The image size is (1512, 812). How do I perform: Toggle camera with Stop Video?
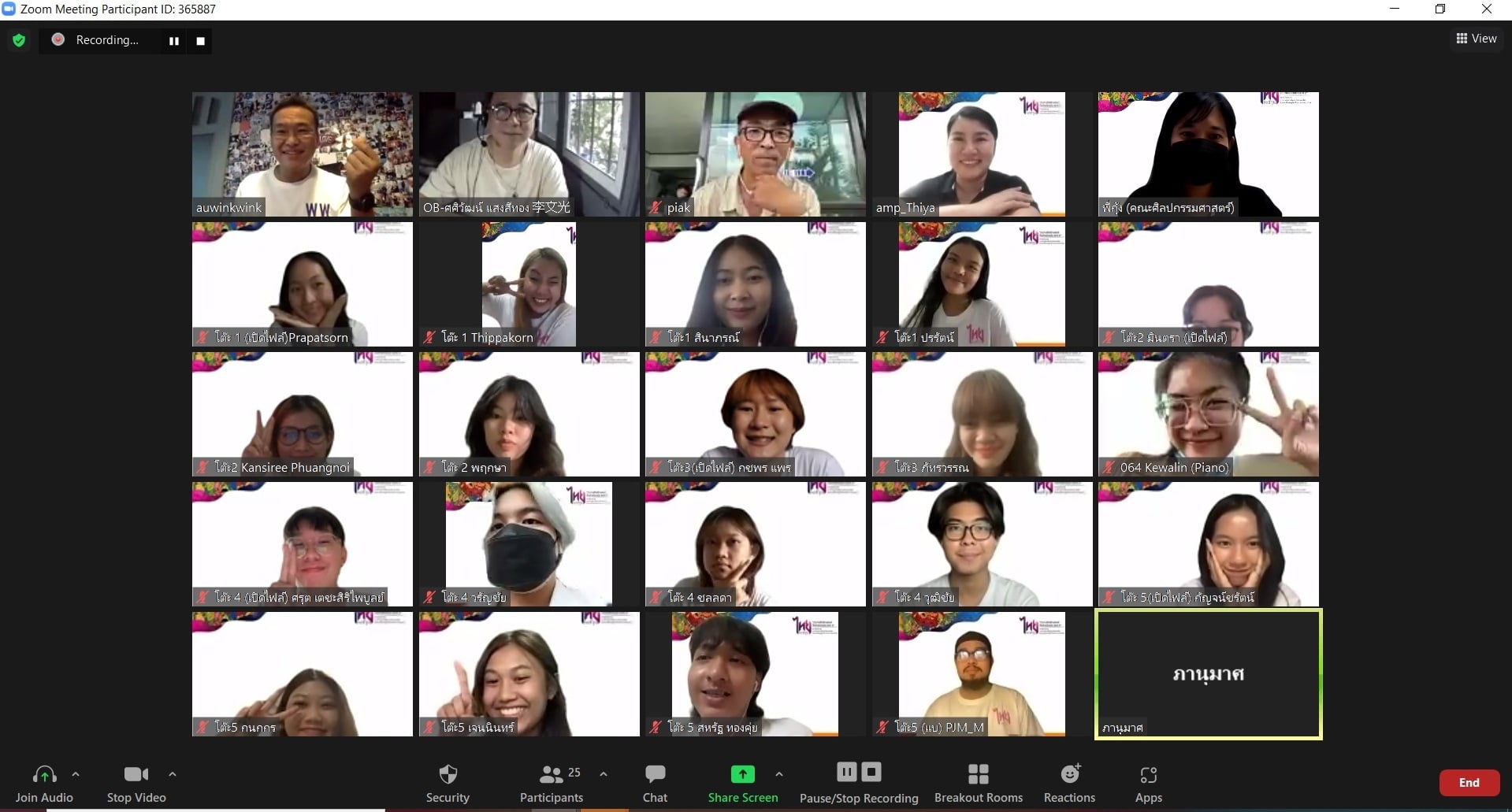point(136,783)
